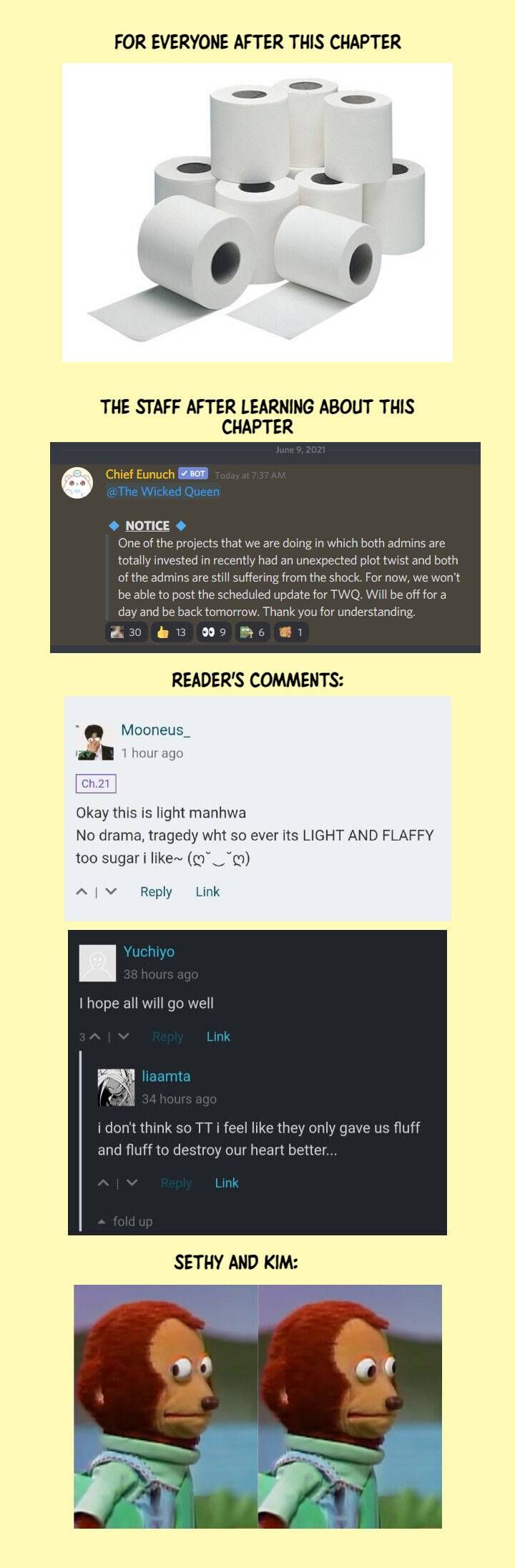The image size is (515, 1568).
Task: Open the Ch.21 chapter tag
Action: click(96, 783)
